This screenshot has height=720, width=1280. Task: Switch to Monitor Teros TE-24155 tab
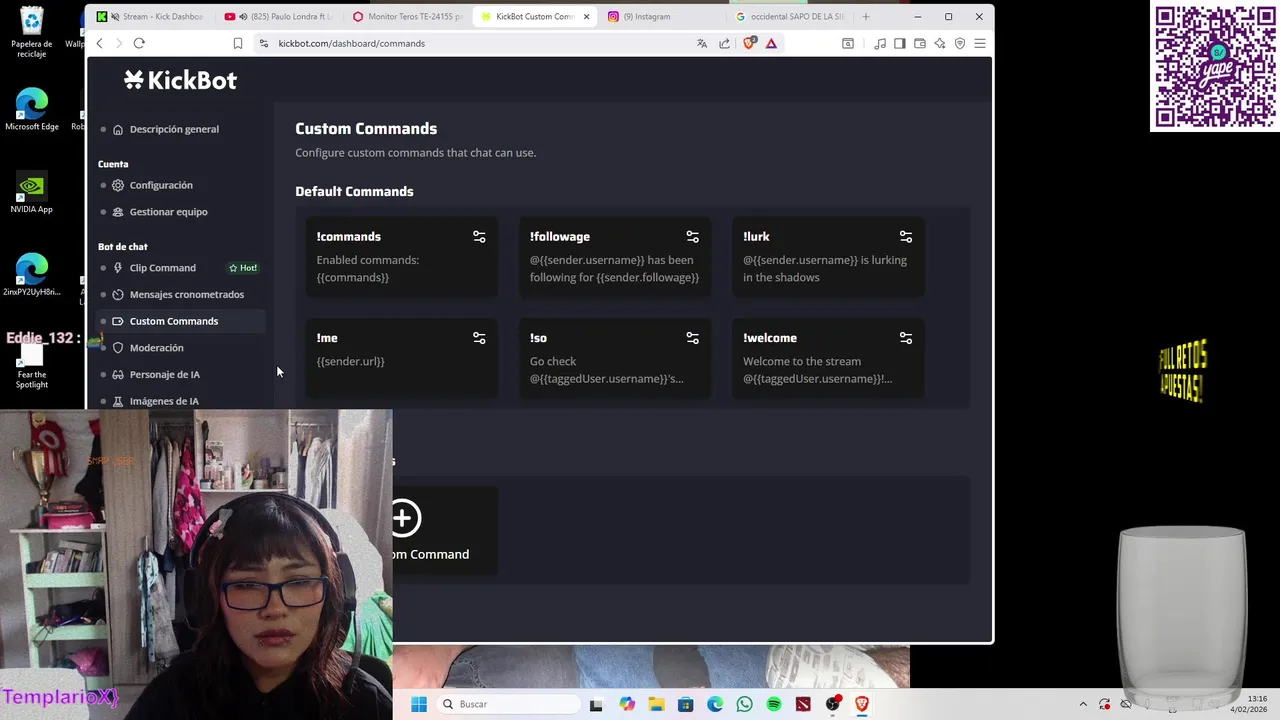tap(407, 16)
